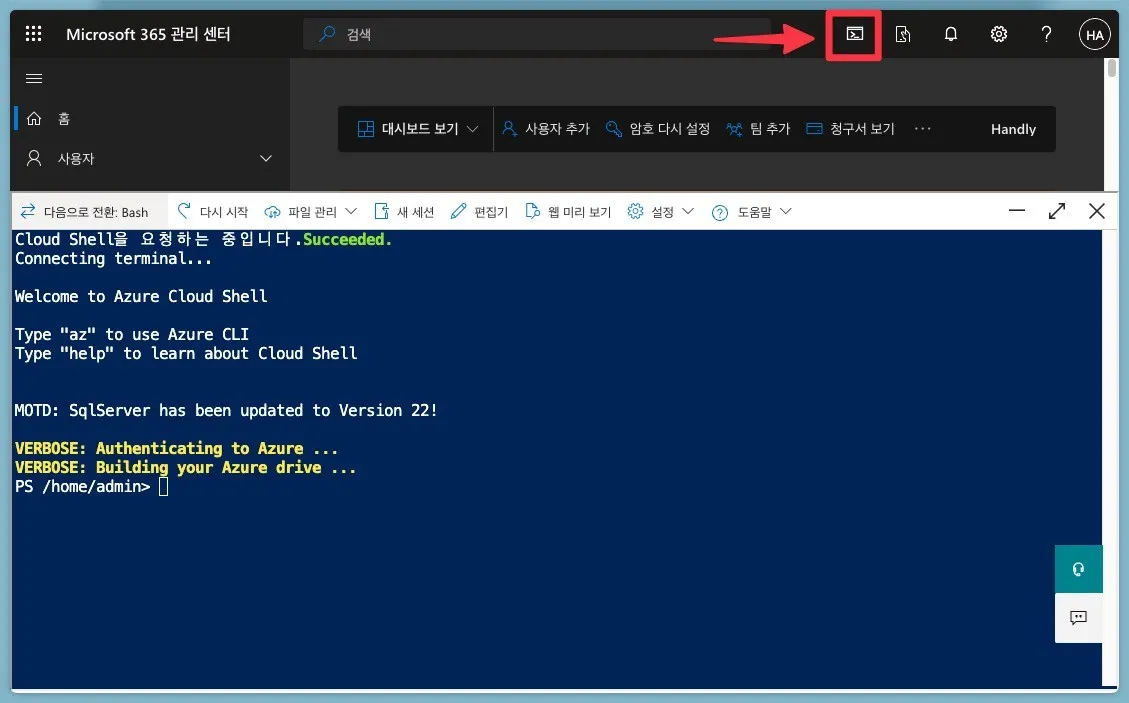
Task: Open the feedback chat button
Action: click(1078, 617)
